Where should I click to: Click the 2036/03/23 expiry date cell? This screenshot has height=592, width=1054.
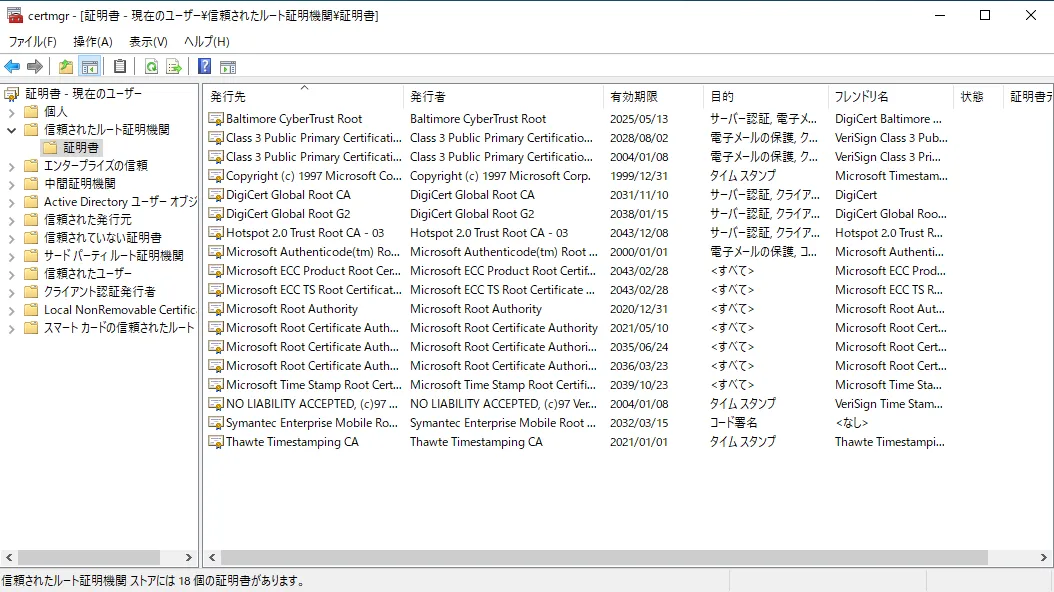click(639, 366)
